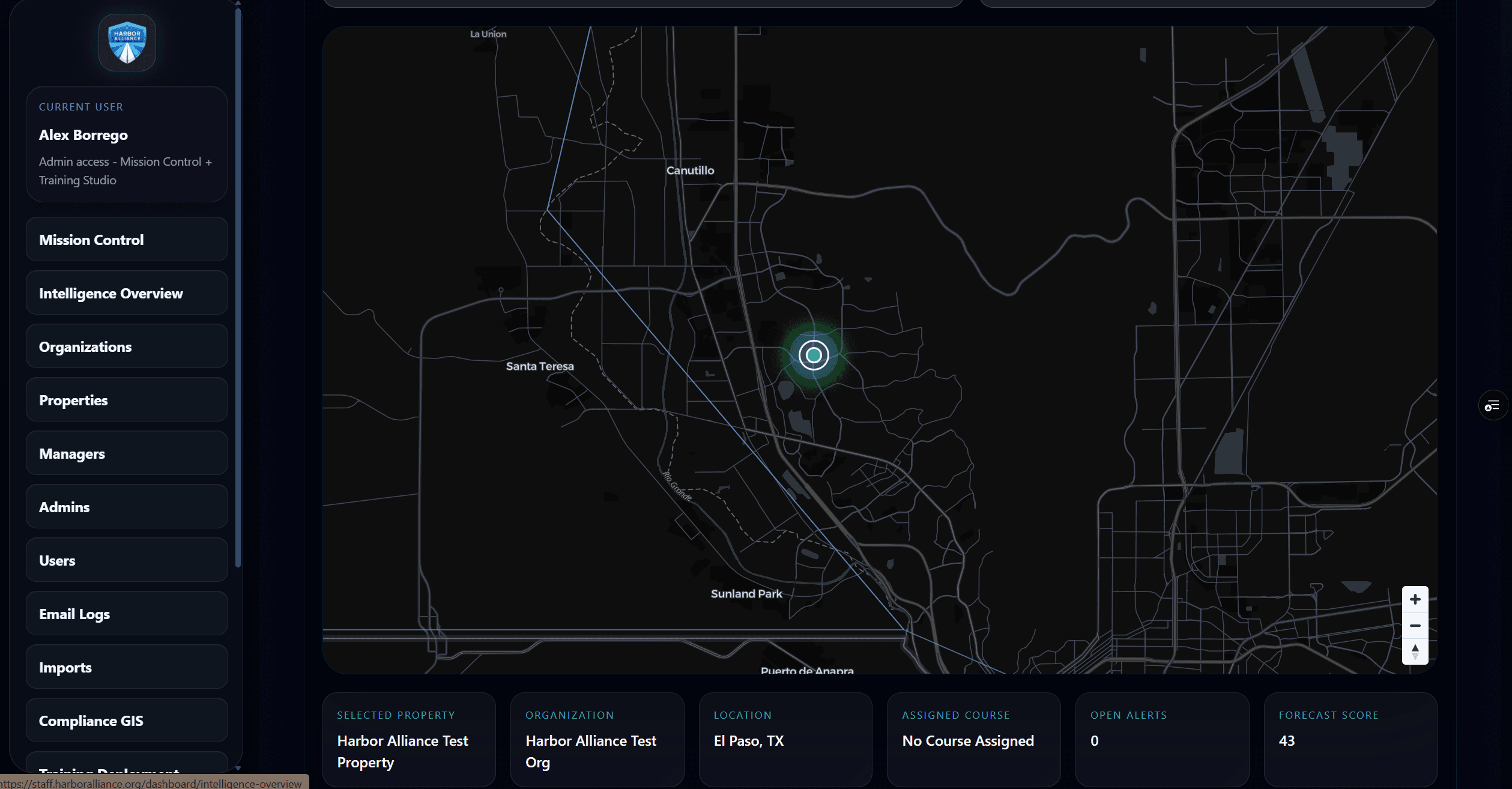The width and height of the screenshot is (1512, 789).
Task: Click the Forecast Score card showing 43
Action: 1350,740
